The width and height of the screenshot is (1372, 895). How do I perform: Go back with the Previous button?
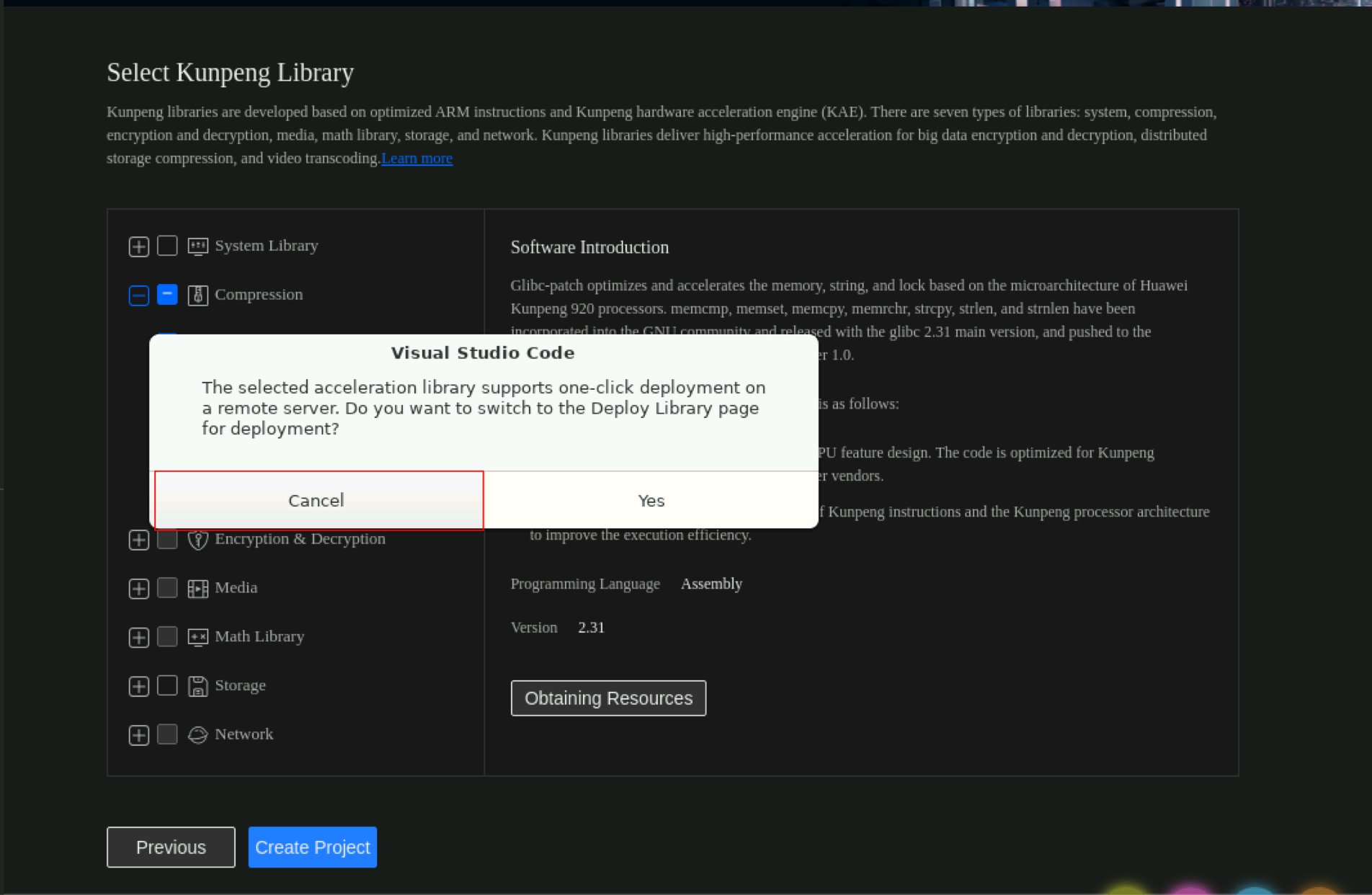pos(171,847)
